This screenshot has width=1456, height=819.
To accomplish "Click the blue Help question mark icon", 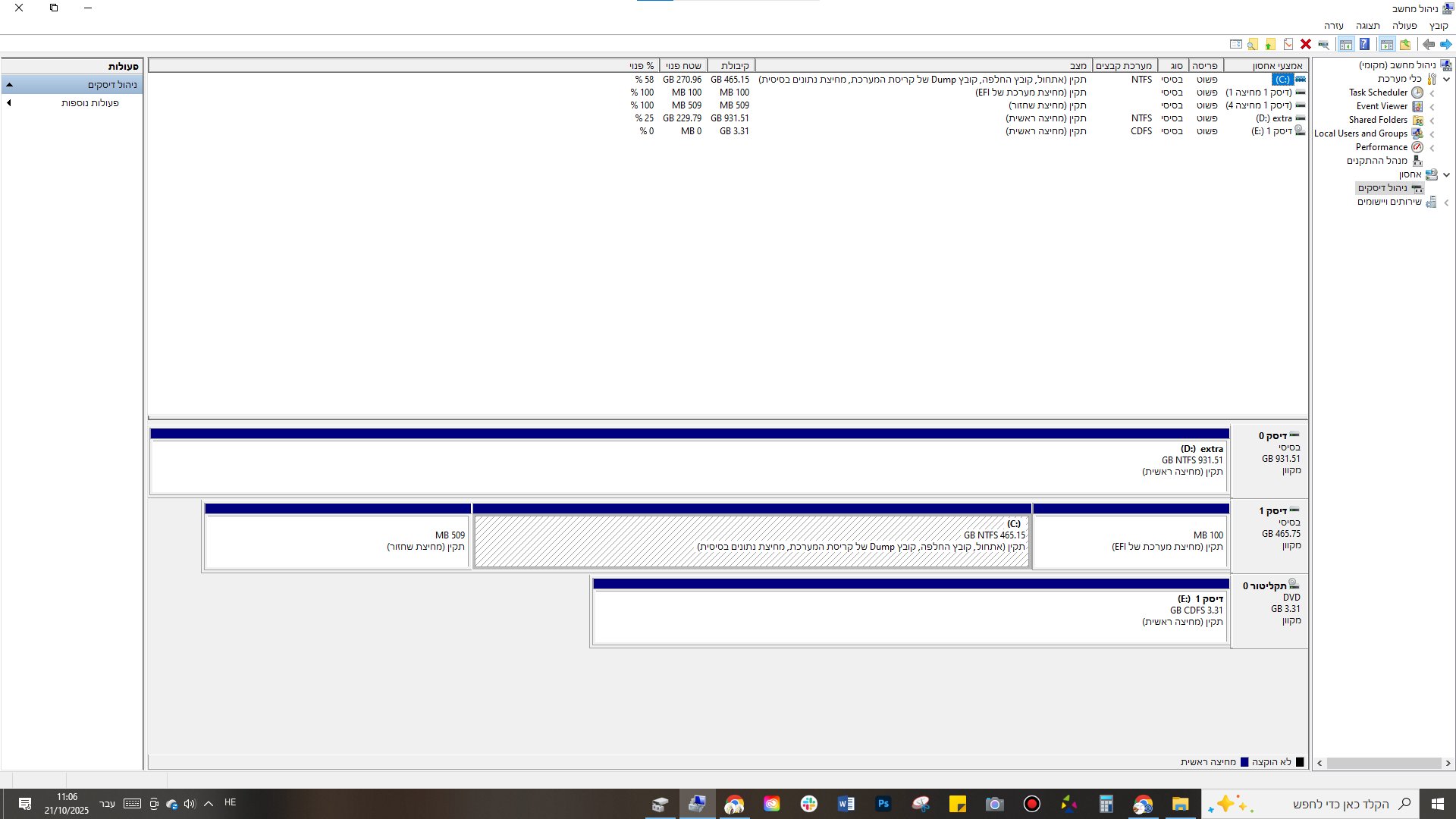I will click(1364, 44).
